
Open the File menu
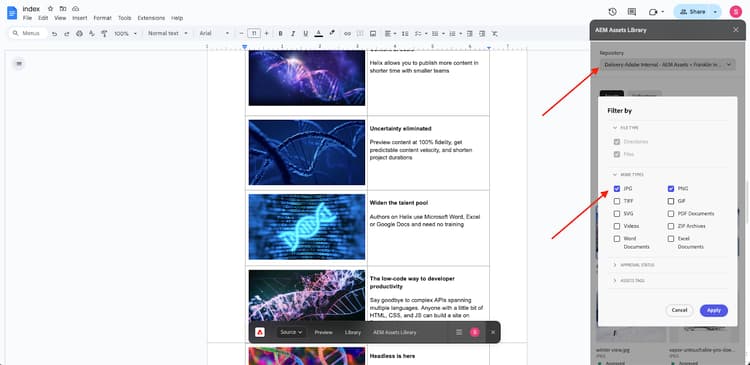pyautogui.click(x=27, y=18)
